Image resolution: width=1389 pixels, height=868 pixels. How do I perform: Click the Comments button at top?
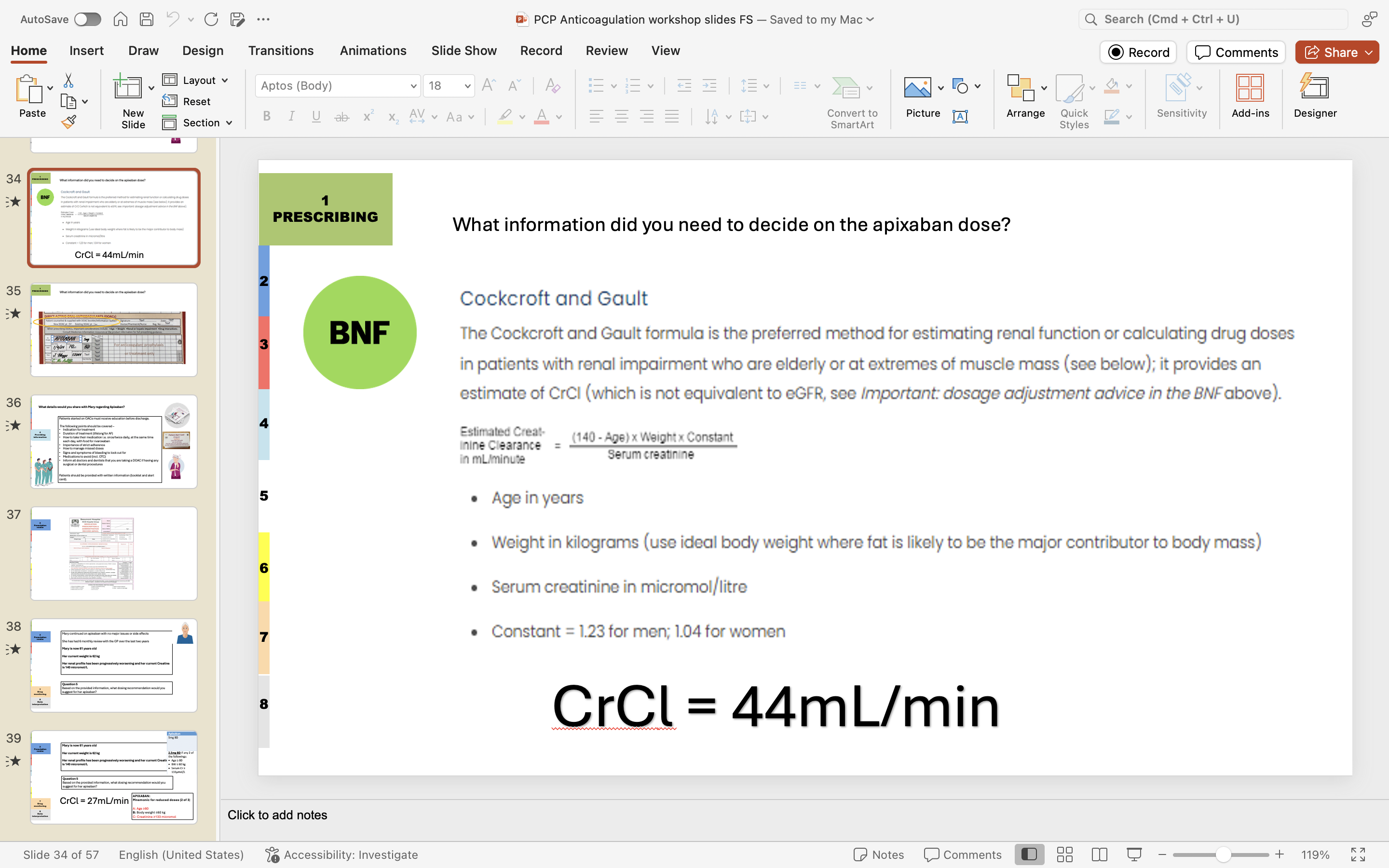click(1236, 52)
